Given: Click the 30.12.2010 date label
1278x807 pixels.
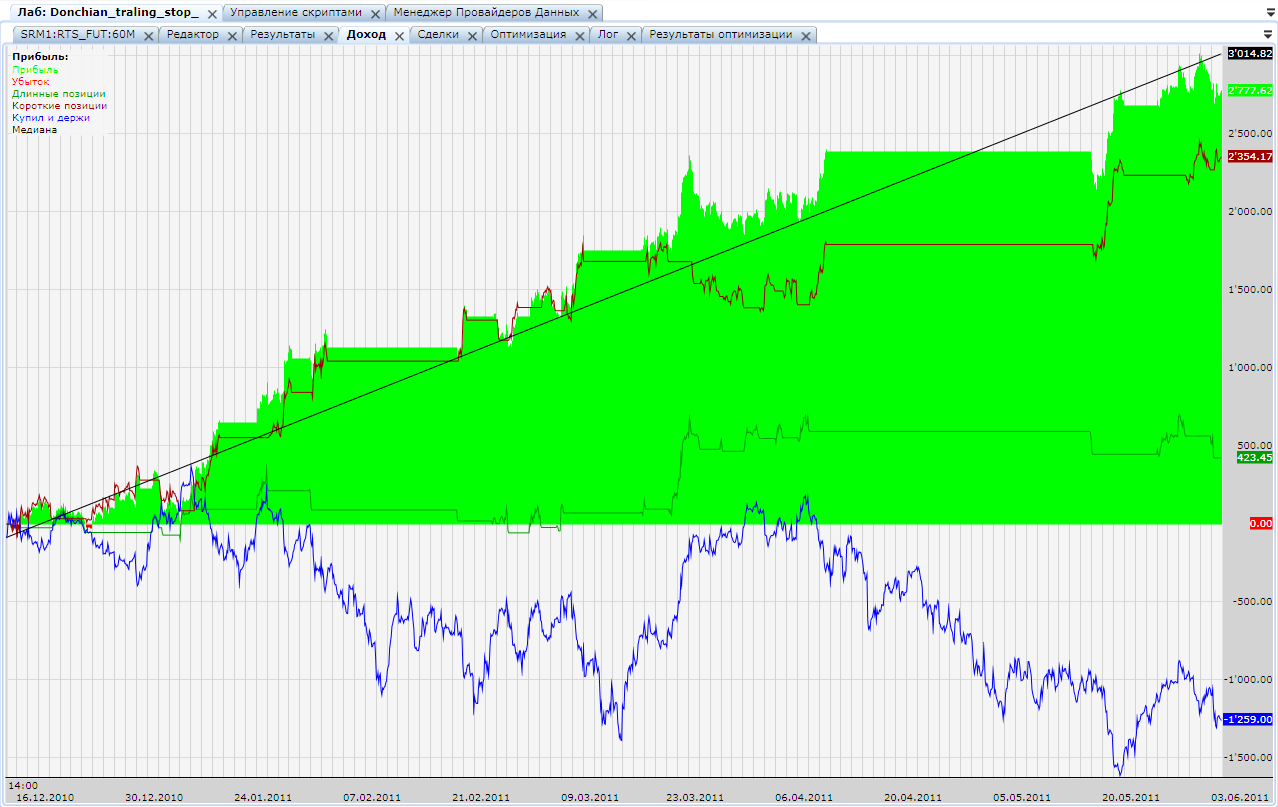Looking at the screenshot, I should (x=153, y=797).
